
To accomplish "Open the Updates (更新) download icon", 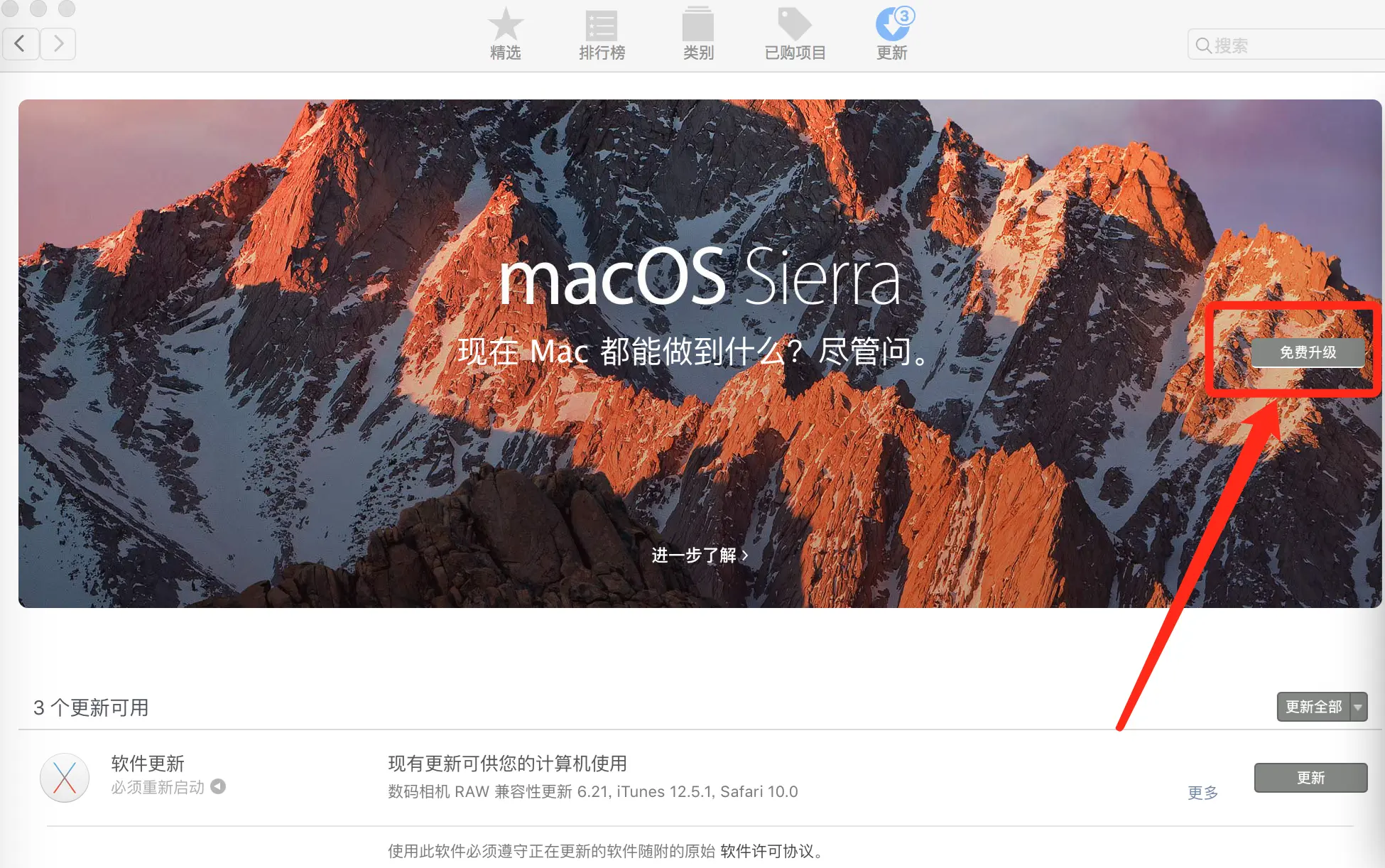I will point(891,27).
